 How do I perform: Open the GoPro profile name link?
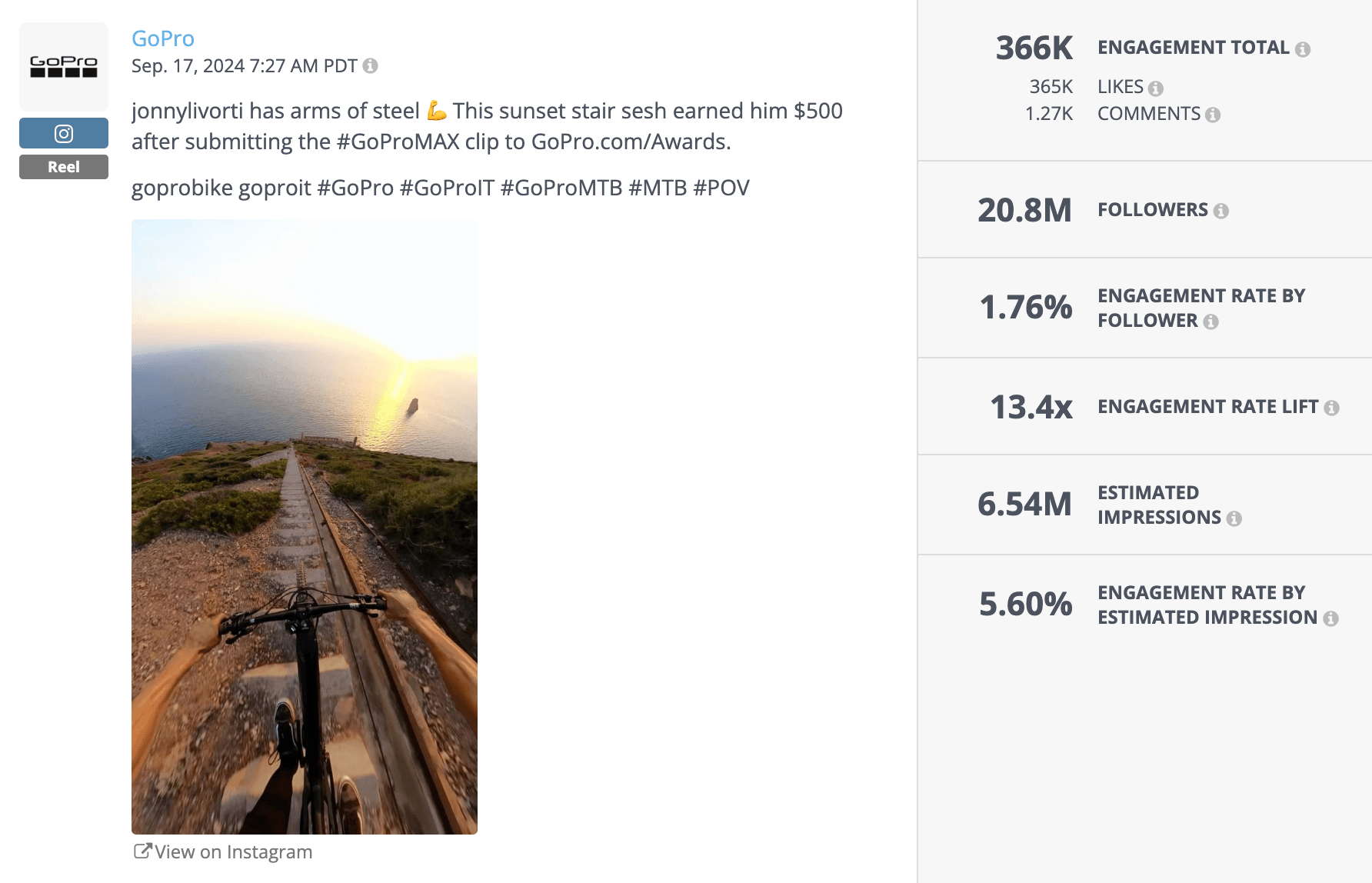[x=163, y=38]
